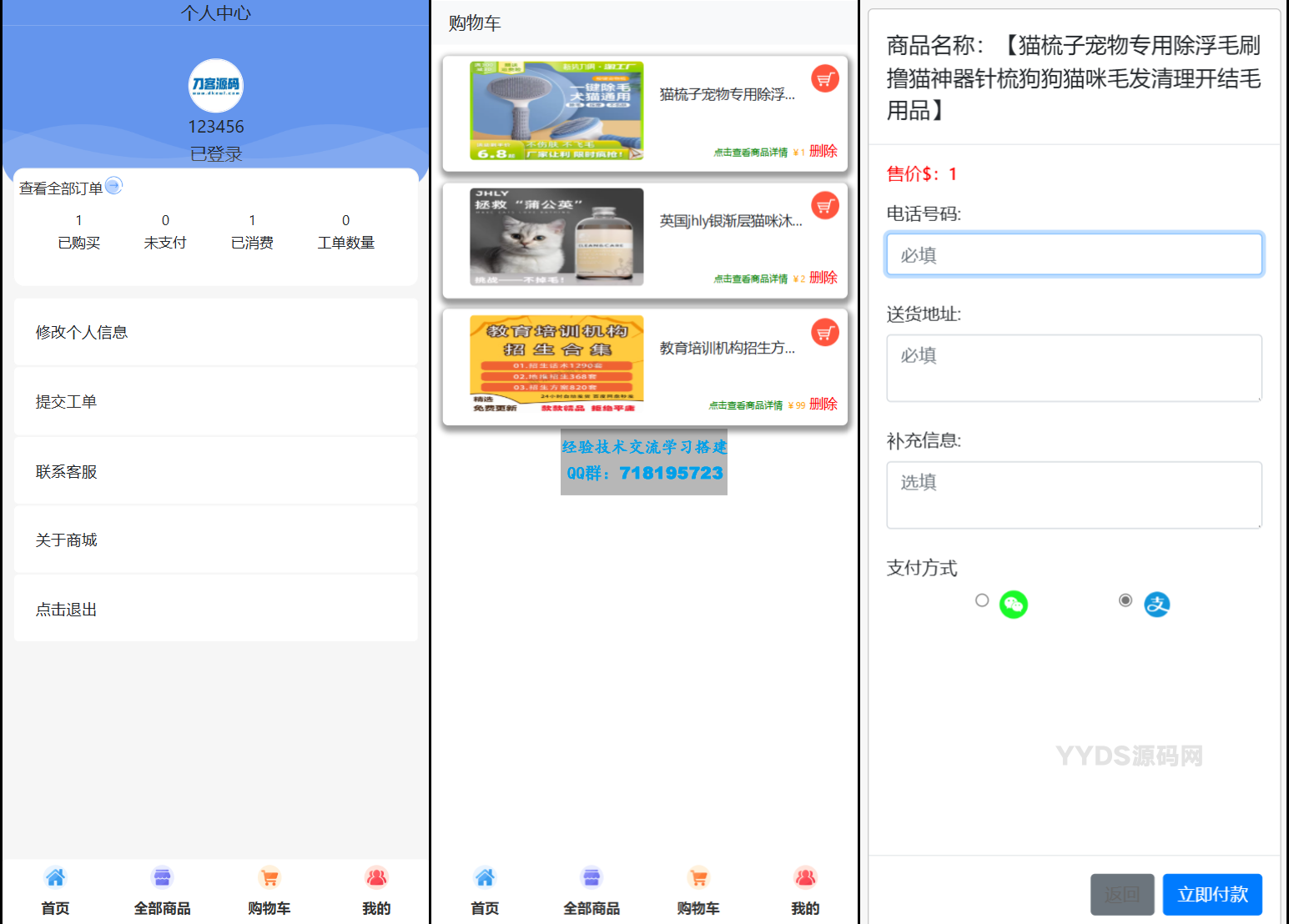This screenshot has height=924, width=1289.
Task: Click the cart icon on 教育培训机构 item
Action: pyautogui.click(x=824, y=333)
